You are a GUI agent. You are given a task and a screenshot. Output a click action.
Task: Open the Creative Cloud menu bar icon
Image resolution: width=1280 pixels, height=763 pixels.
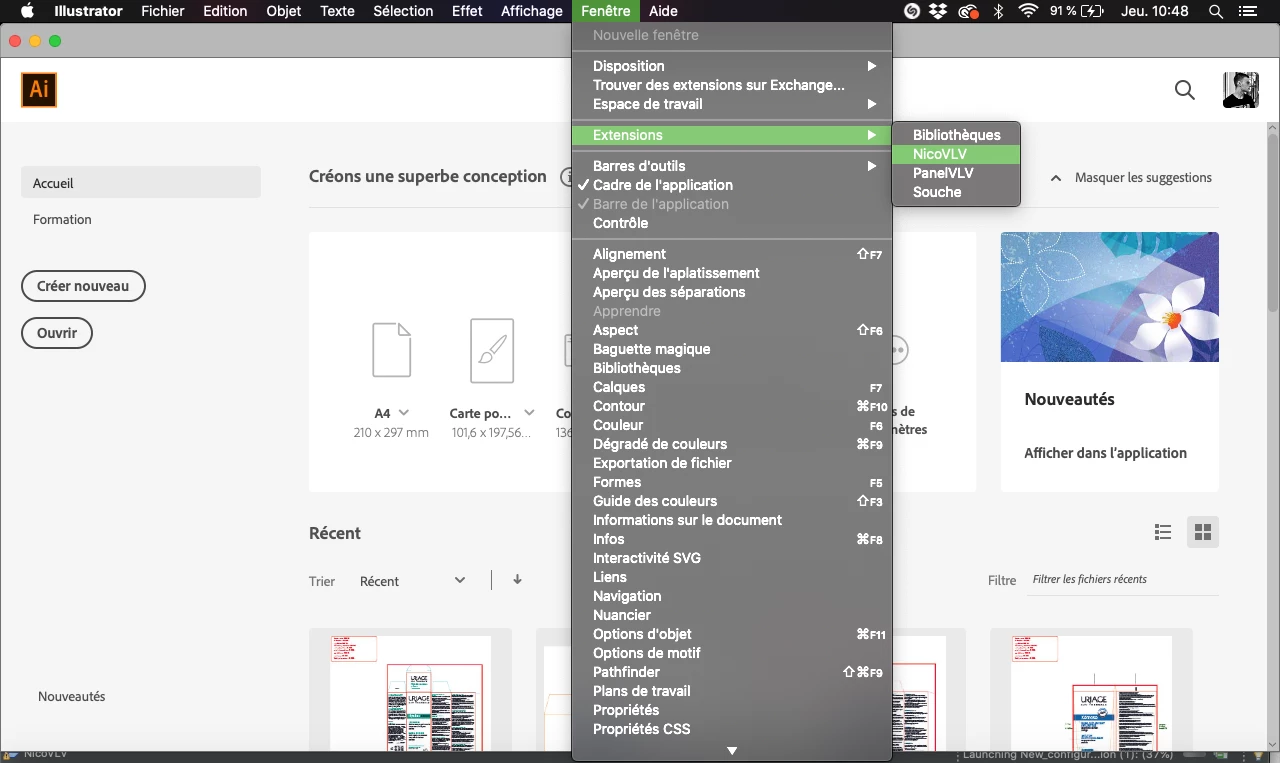[x=968, y=11]
